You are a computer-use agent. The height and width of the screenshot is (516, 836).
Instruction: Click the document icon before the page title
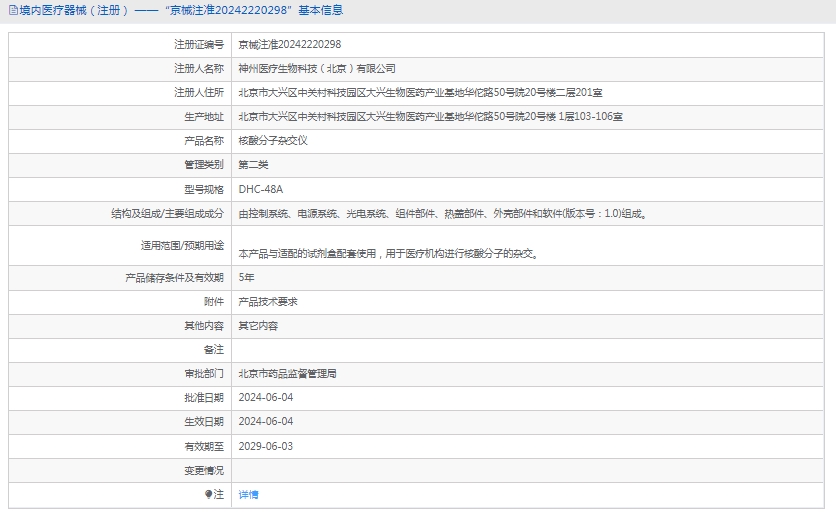(13, 11)
